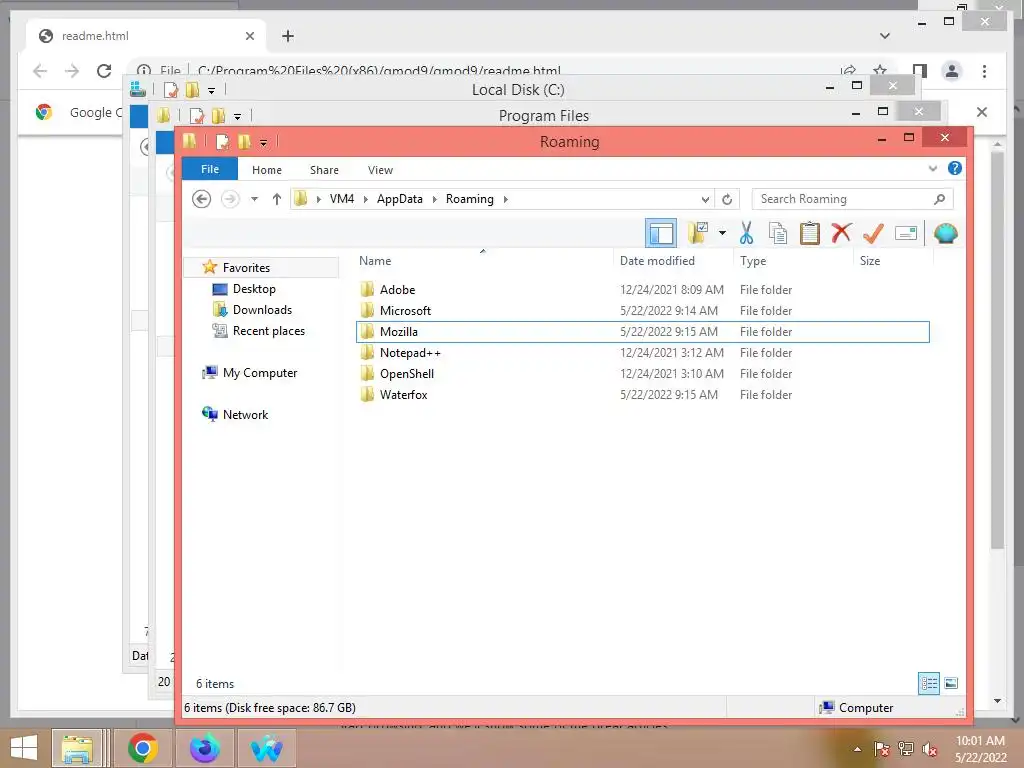Click the Search Roaming field
The height and width of the screenshot is (768, 1024).
tap(852, 199)
